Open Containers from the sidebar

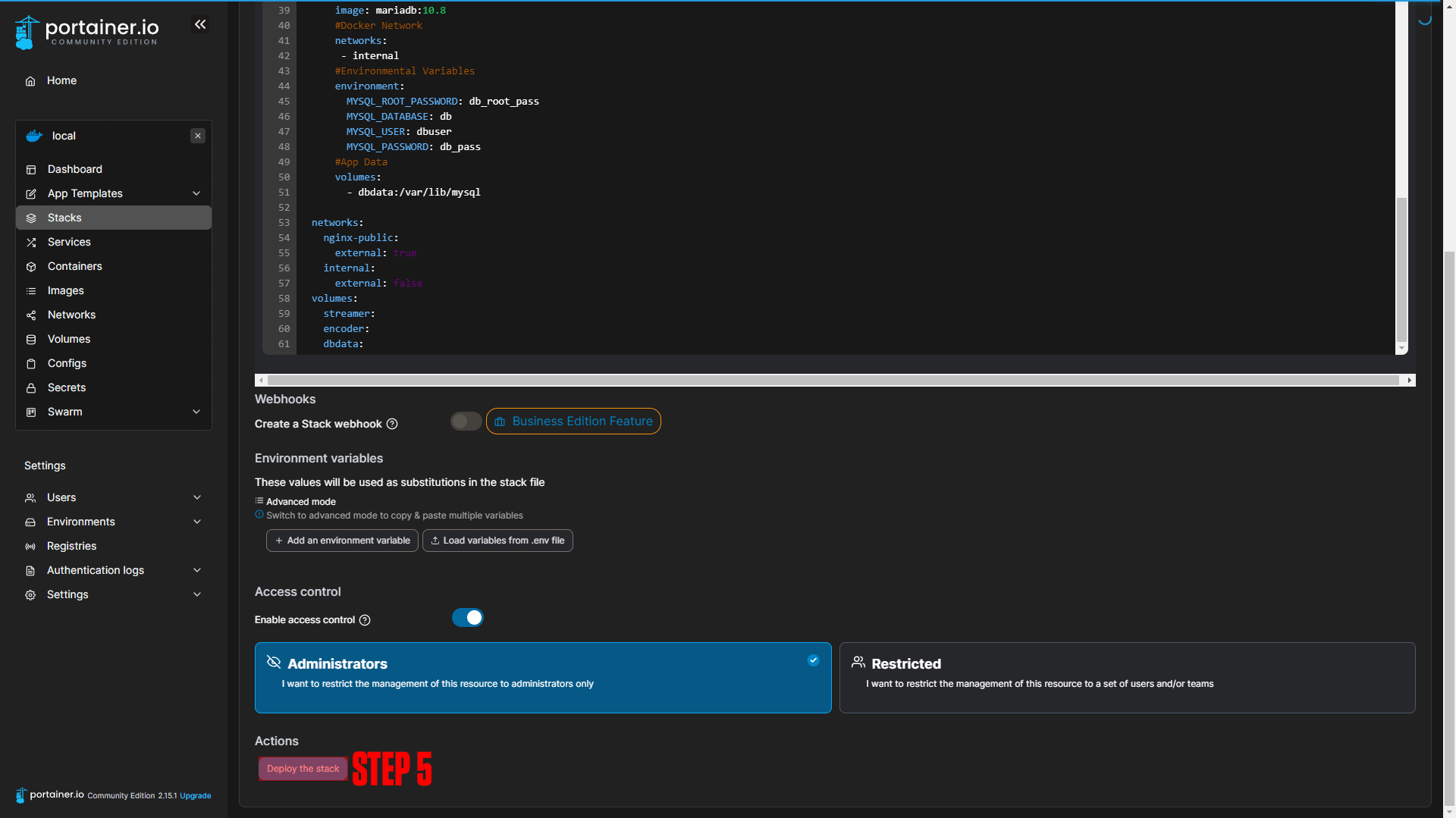[74, 266]
